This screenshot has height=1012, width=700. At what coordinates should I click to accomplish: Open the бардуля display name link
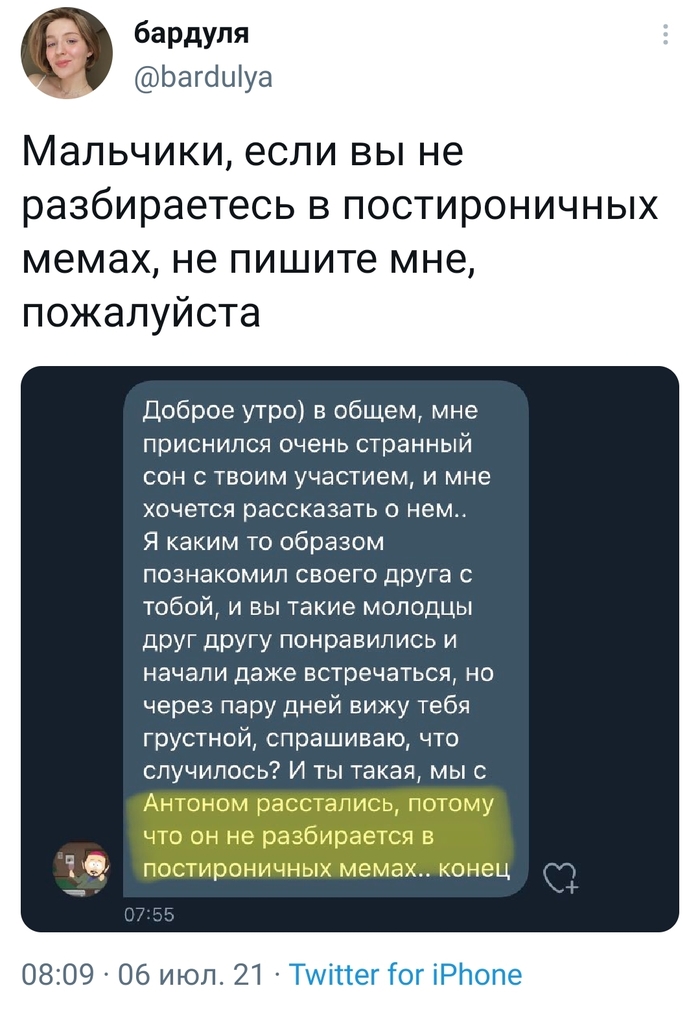tap(192, 35)
